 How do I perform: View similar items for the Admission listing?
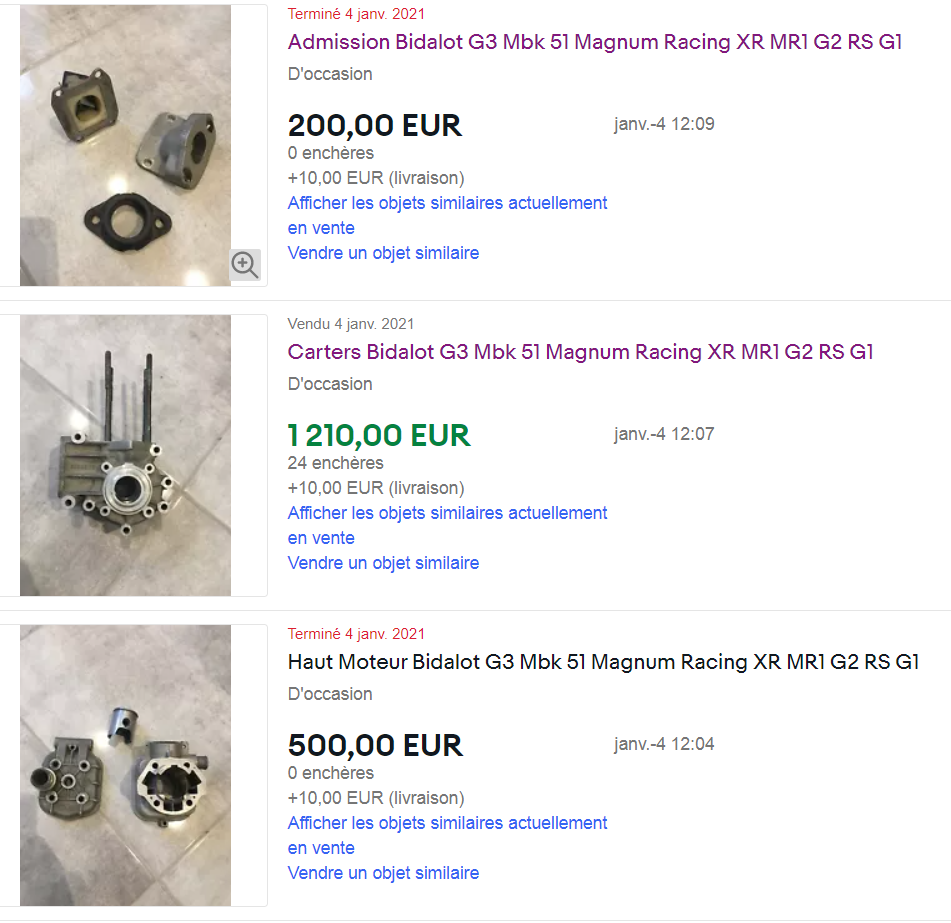tap(447, 215)
